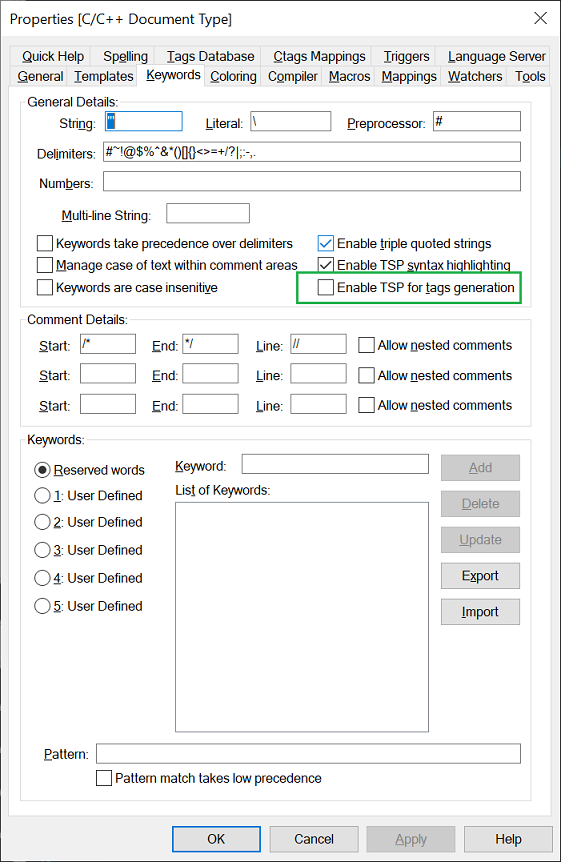The image size is (561, 862).
Task: Click the Help button
Action: (508, 839)
